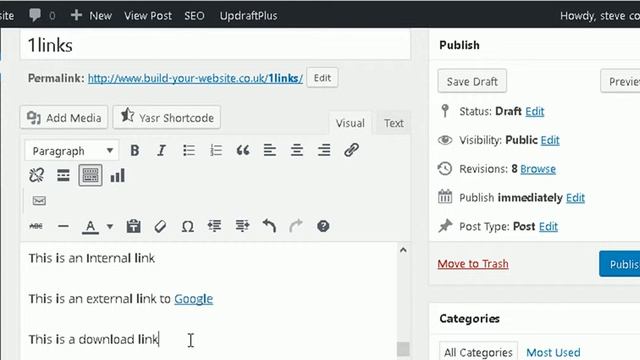Image resolution: width=640 pixels, height=360 pixels.
Task: Edit the Visibility Public setting
Action: (550, 140)
